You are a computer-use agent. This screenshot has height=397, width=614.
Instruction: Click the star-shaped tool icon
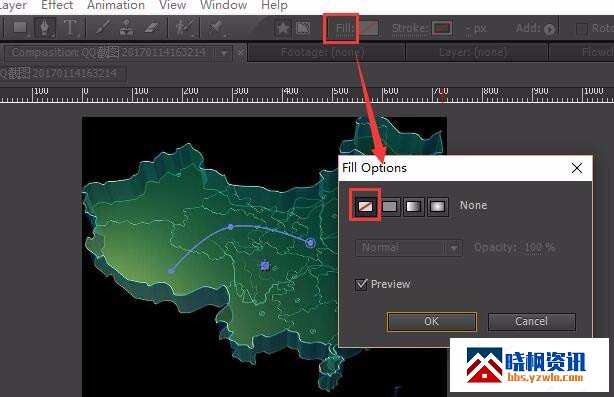pos(283,28)
